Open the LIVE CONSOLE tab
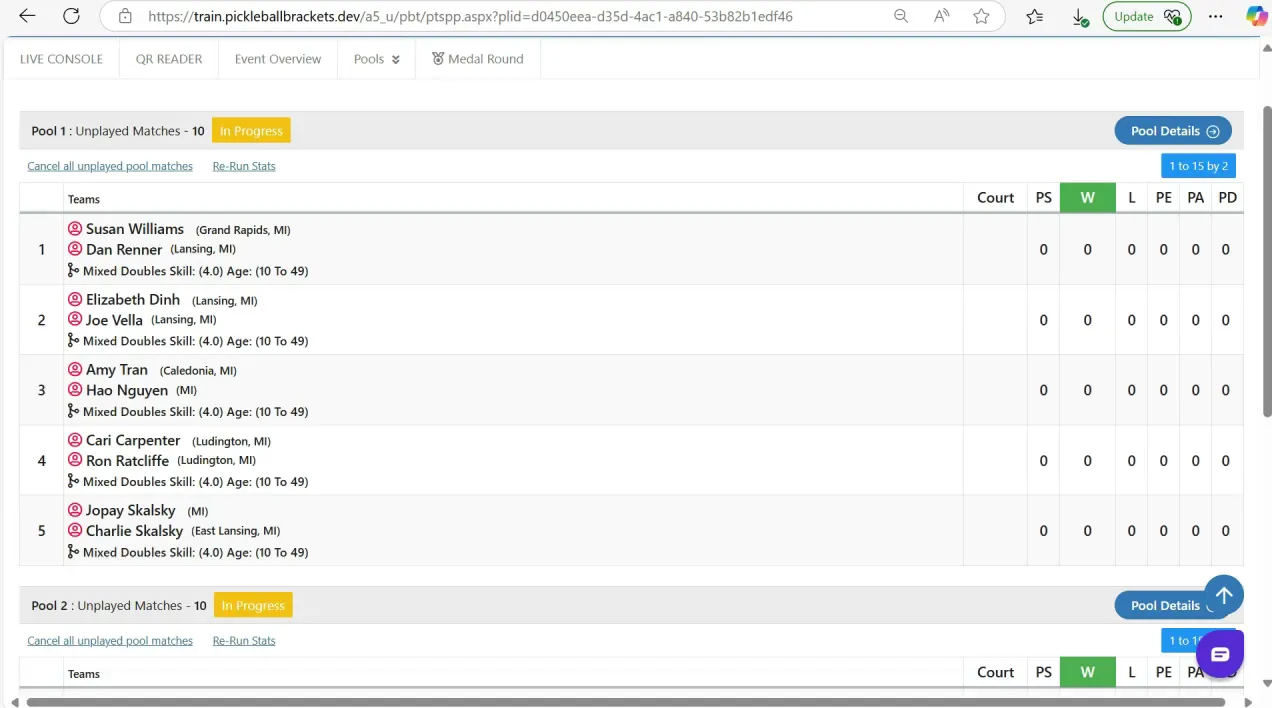This screenshot has height=708, width=1272. 61,59
